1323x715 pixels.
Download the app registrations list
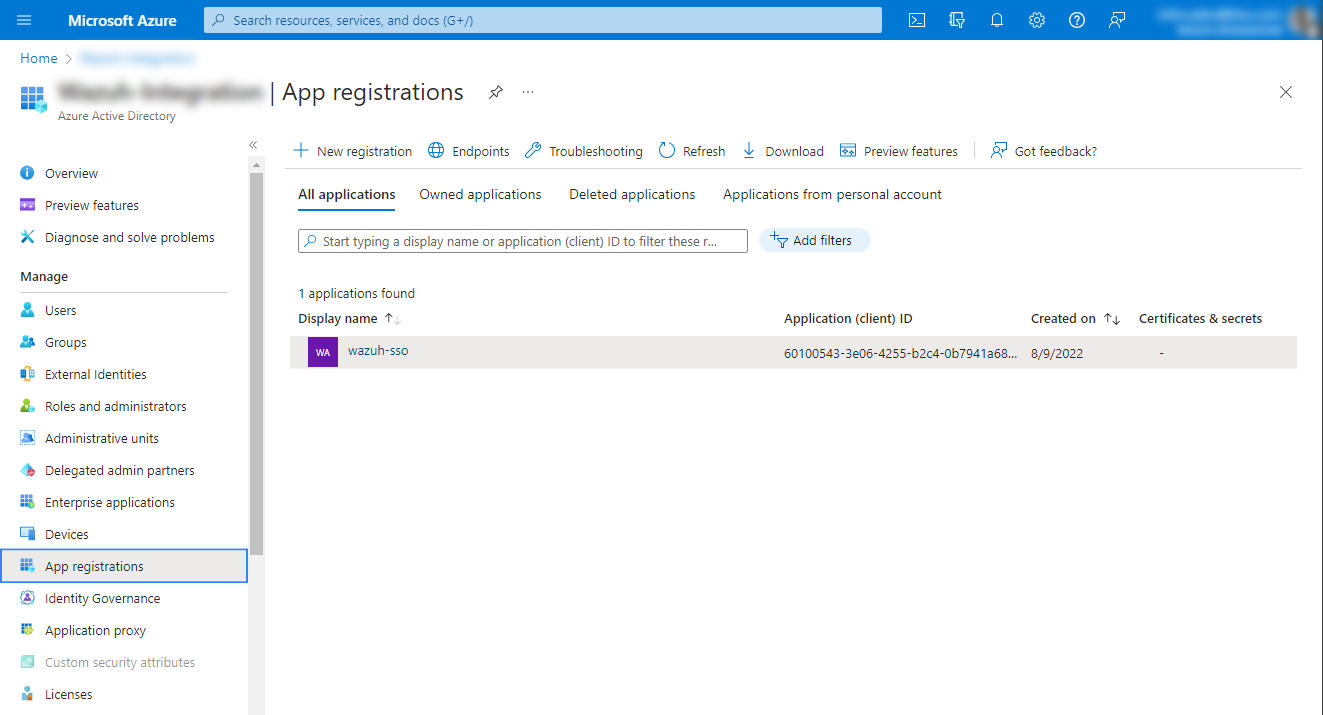point(782,151)
